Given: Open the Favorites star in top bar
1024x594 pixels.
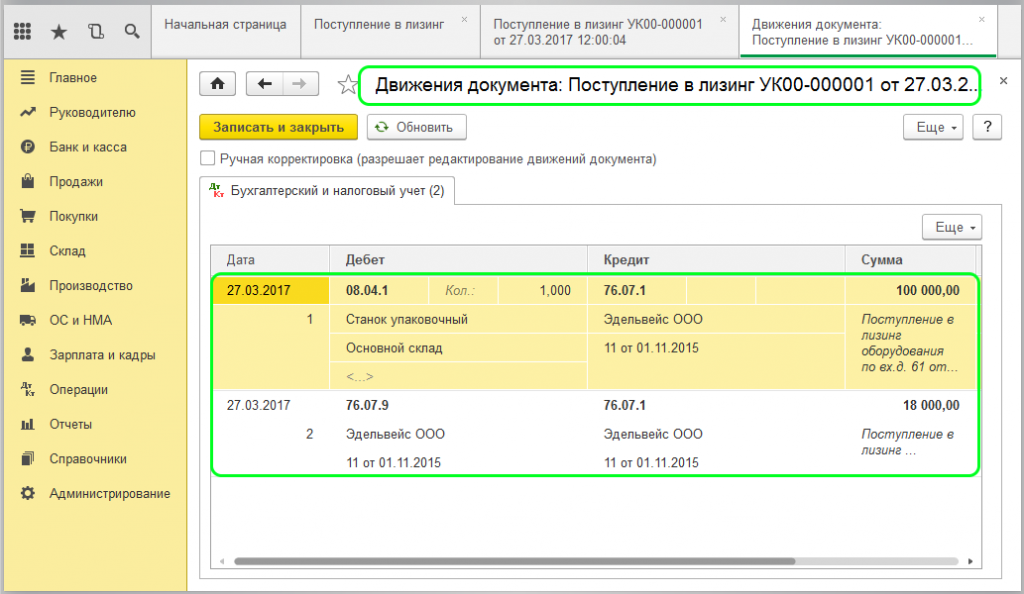Looking at the screenshot, I should (x=59, y=31).
